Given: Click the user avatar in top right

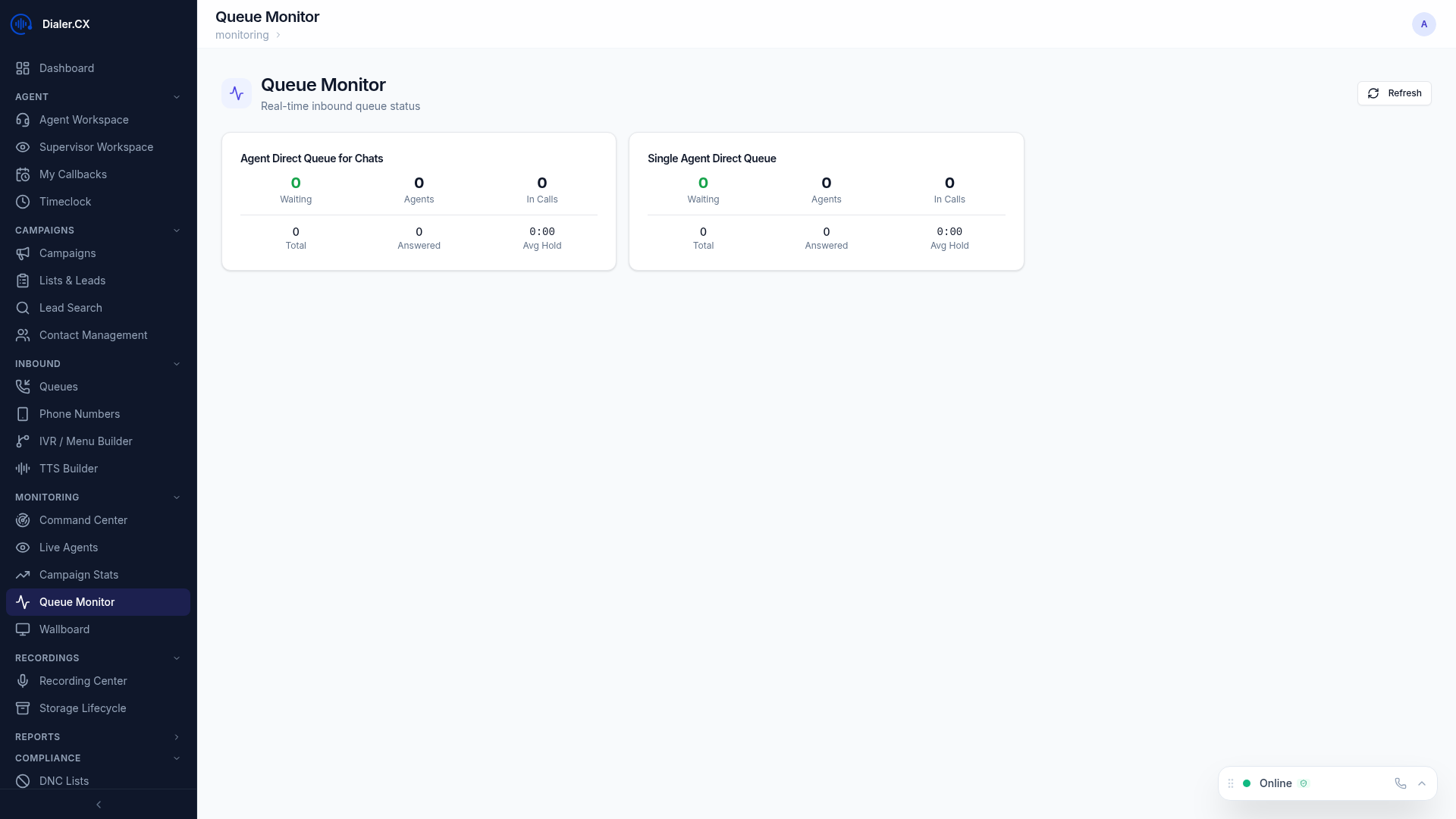Looking at the screenshot, I should click(1423, 24).
